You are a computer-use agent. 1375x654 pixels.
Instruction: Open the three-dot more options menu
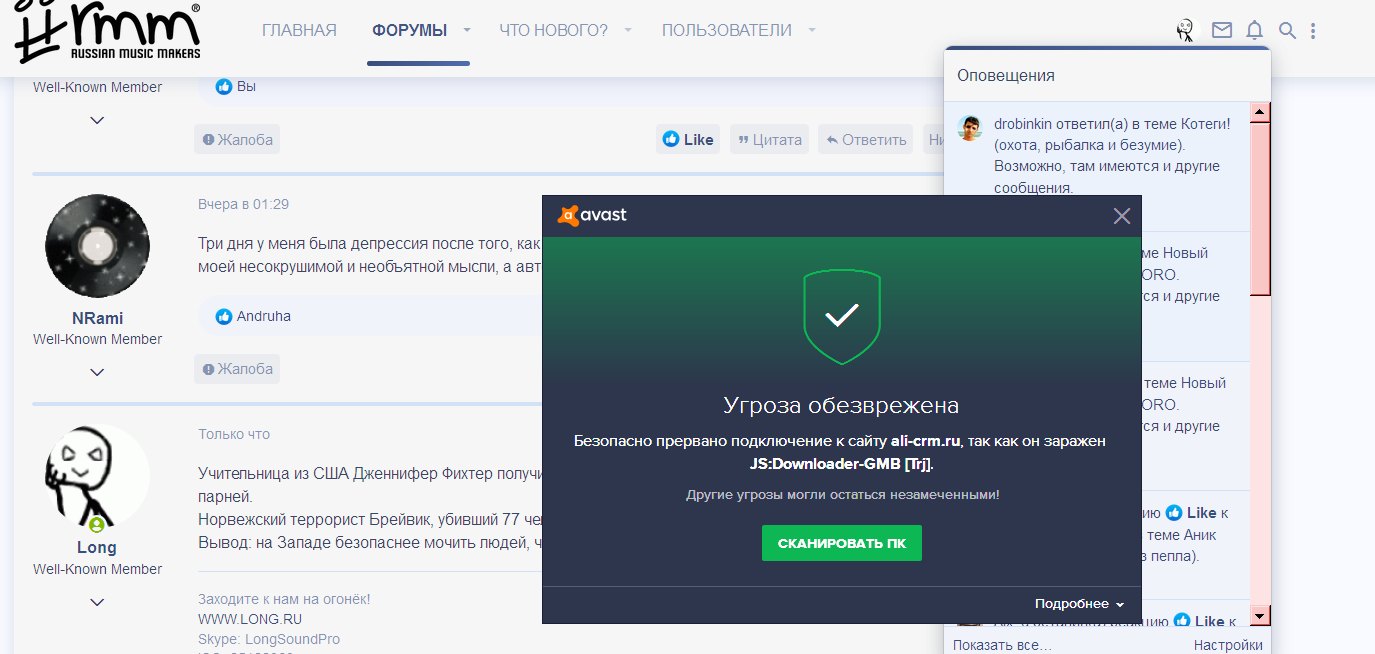point(1313,31)
